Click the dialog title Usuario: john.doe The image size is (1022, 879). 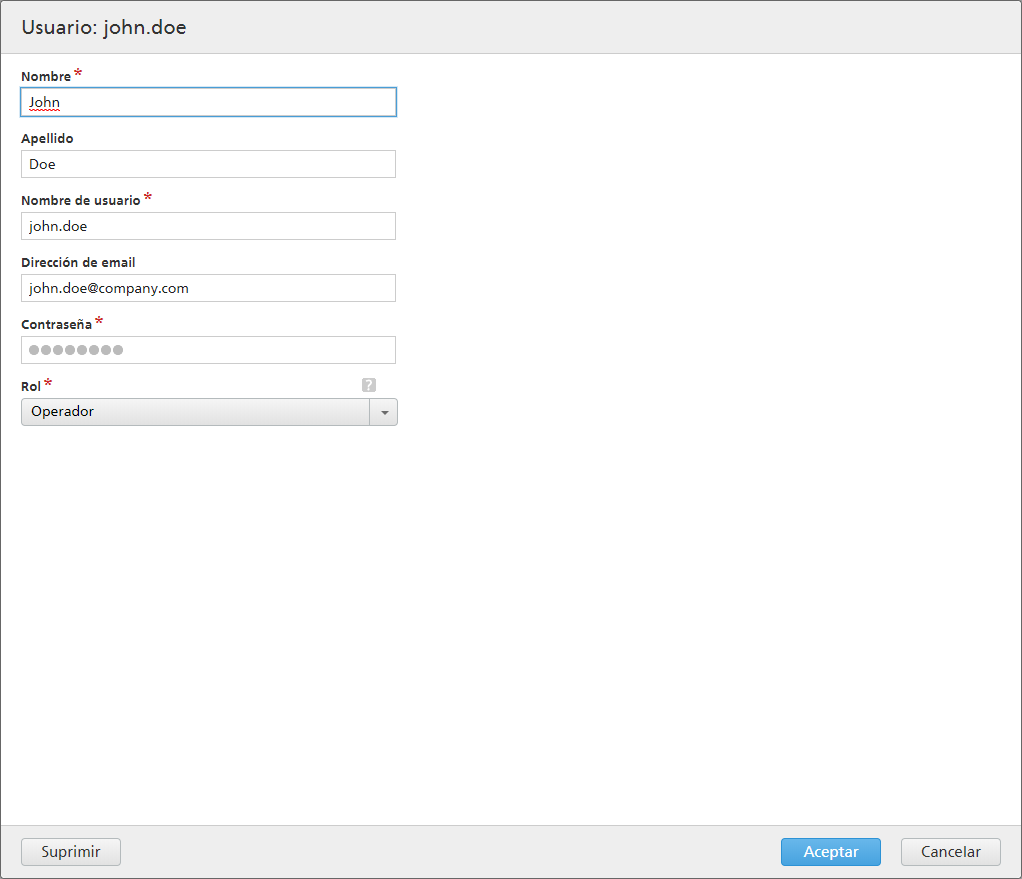pos(104,28)
